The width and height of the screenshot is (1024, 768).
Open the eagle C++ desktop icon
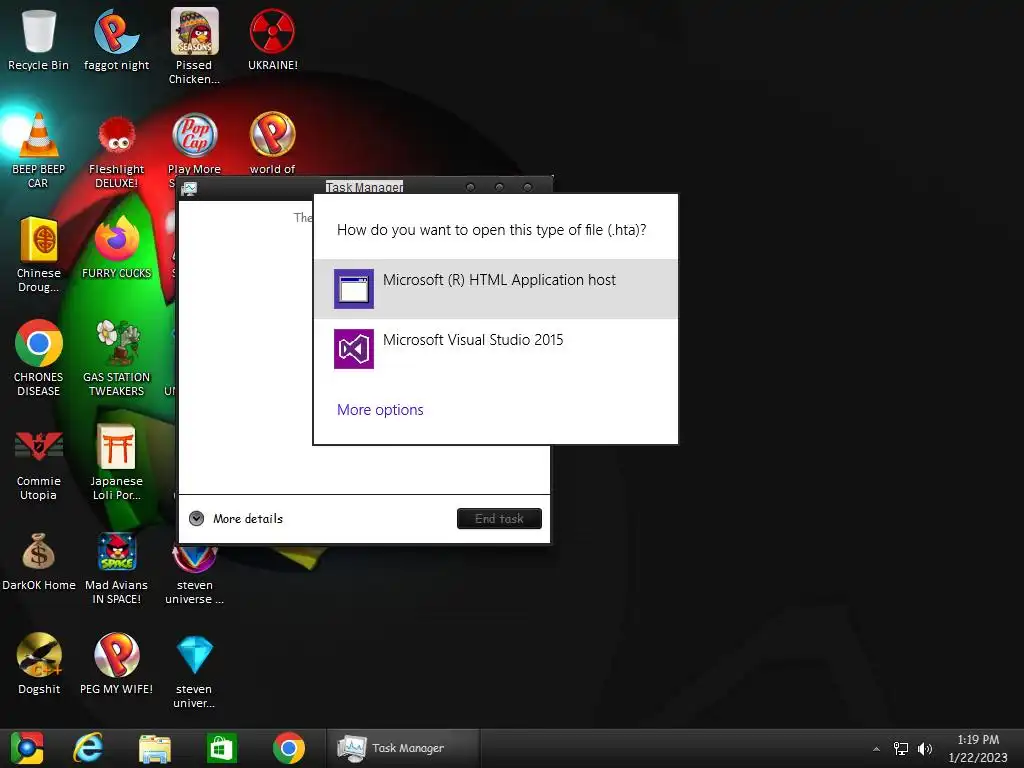click(39, 663)
